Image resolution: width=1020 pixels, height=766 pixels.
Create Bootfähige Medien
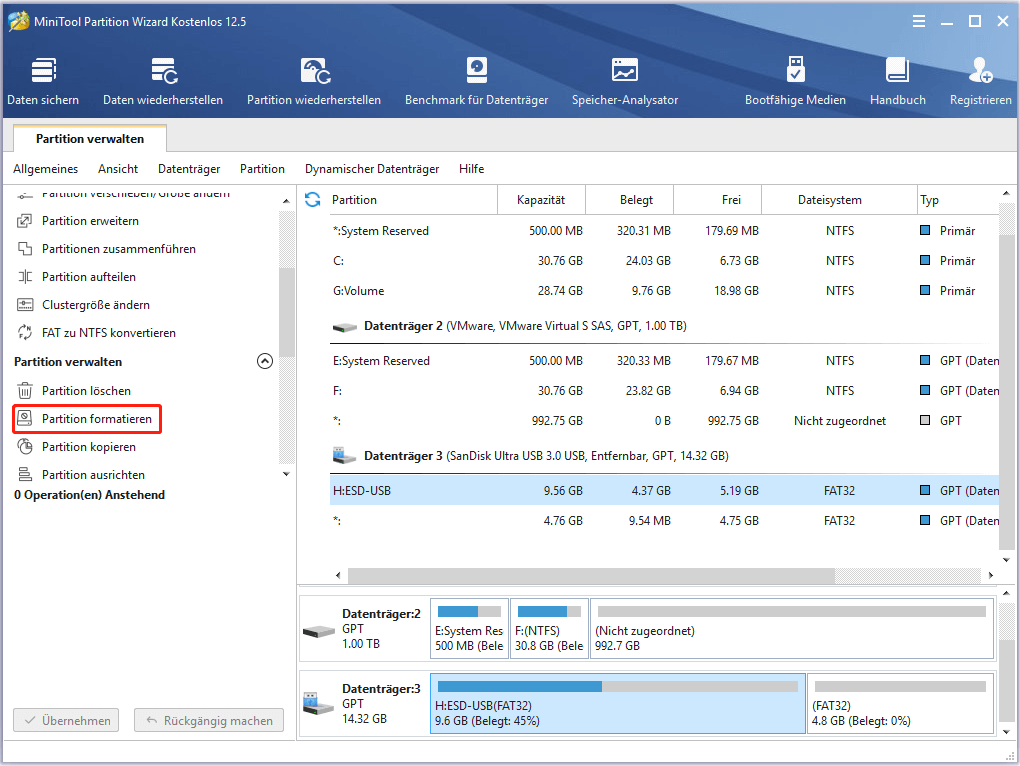pos(795,81)
